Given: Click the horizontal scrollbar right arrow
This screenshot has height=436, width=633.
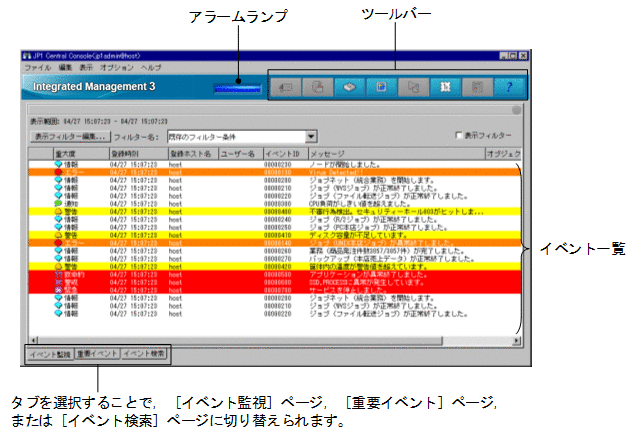Looking at the screenshot, I should (x=516, y=341).
